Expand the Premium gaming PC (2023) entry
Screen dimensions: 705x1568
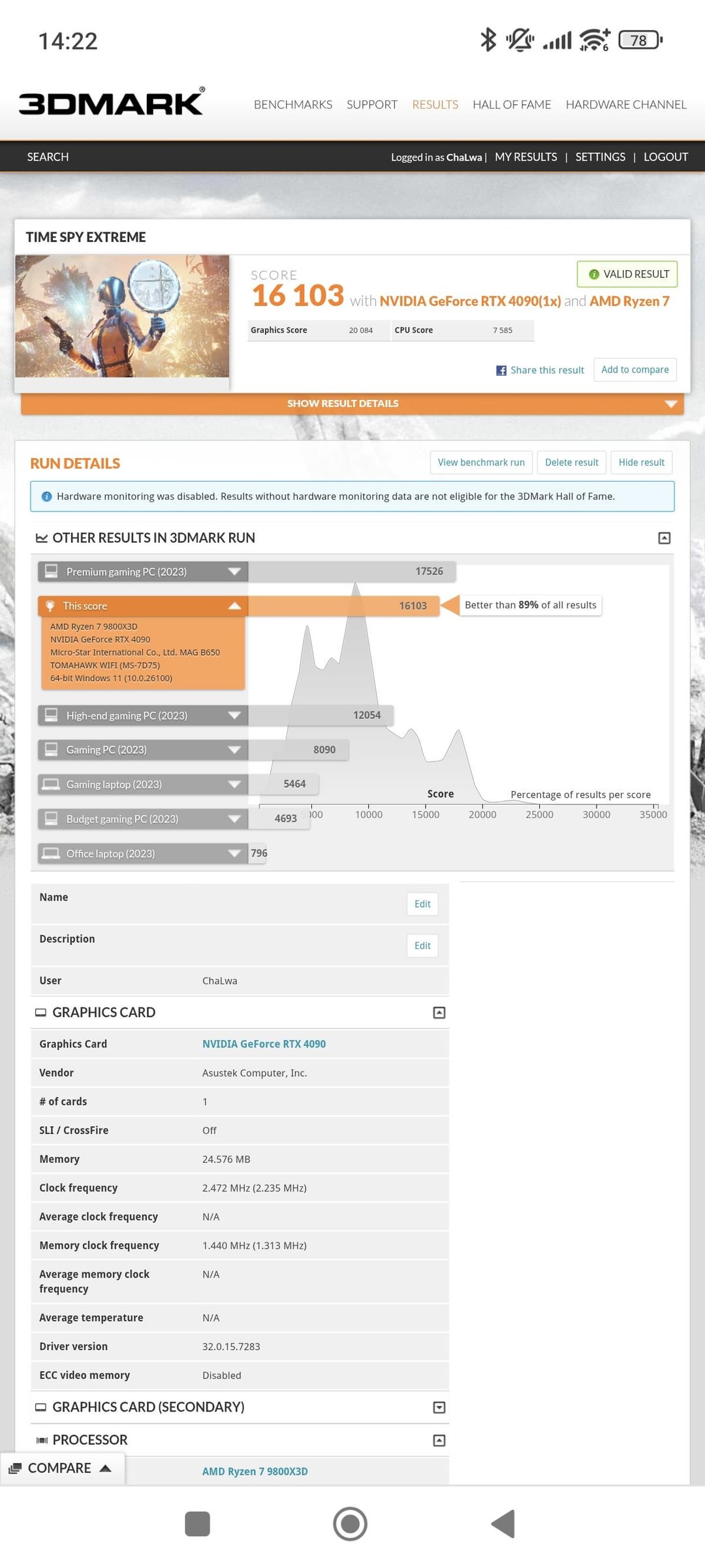pos(143,572)
